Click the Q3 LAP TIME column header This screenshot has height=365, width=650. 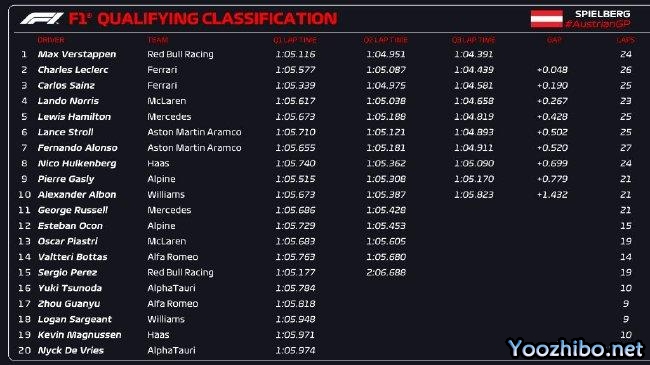click(473, 40)
